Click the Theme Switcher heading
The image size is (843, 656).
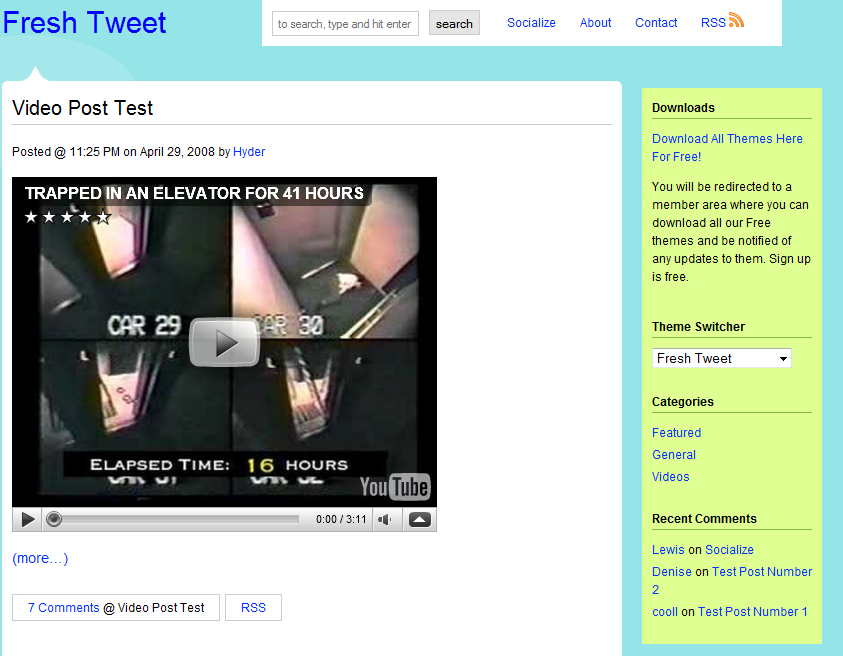point(698,327)
